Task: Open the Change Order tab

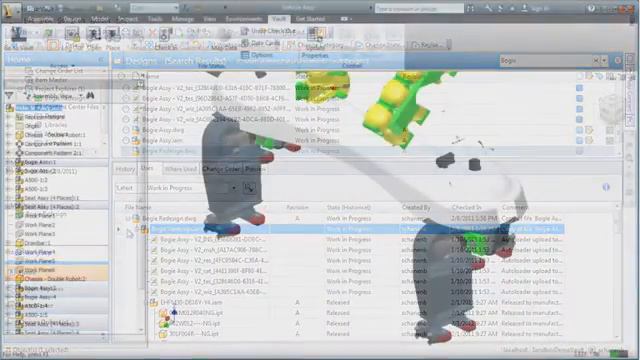Action: click(x=221, y=169)
